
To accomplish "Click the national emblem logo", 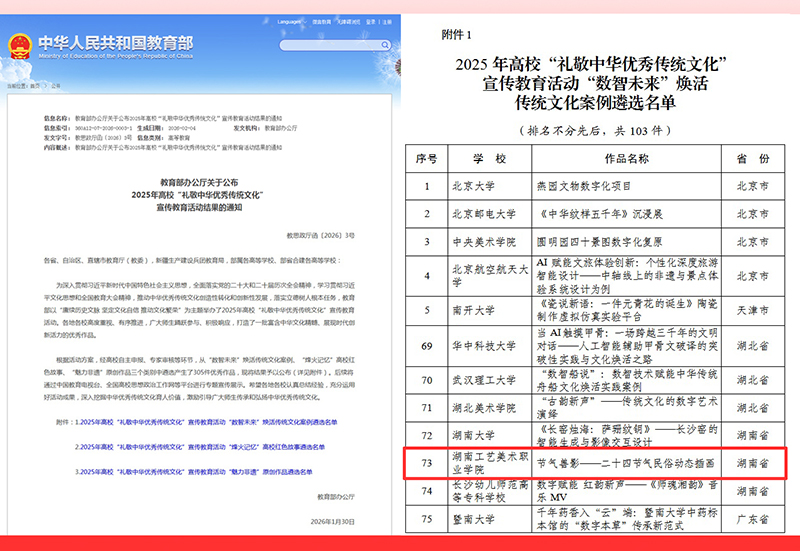I will [x=19, y=46].
